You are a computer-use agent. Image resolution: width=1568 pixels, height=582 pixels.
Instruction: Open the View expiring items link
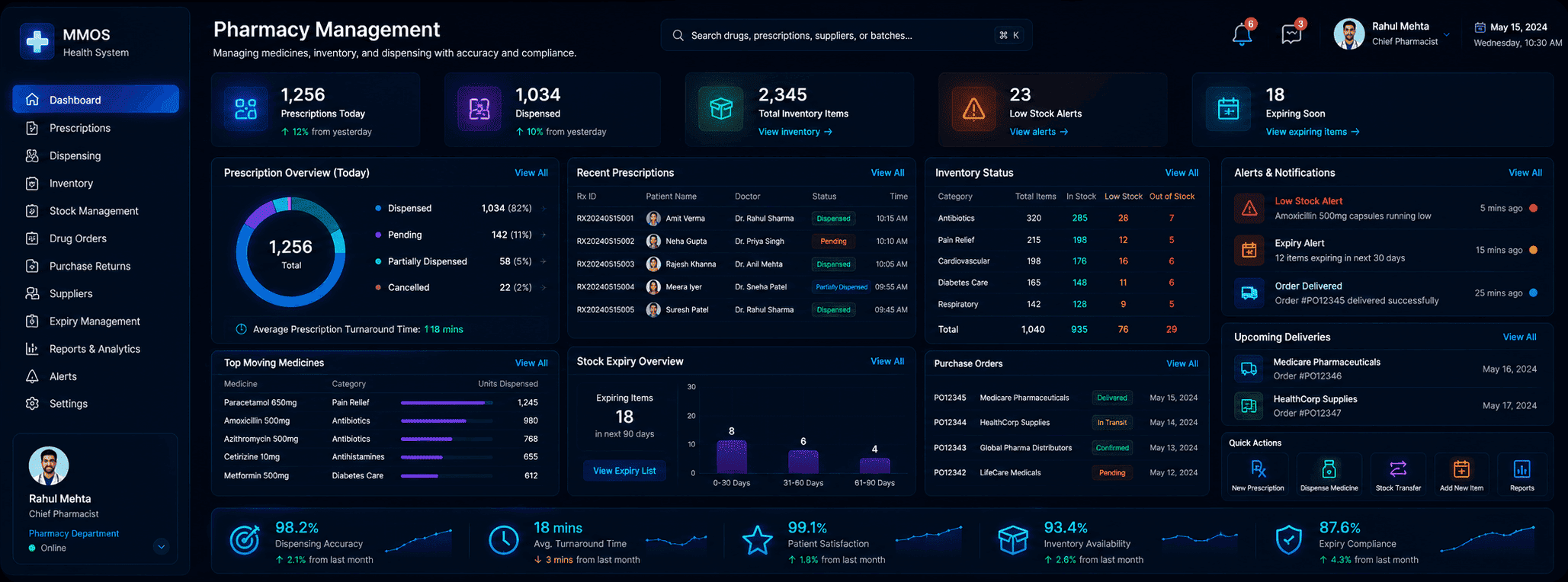(x=1313, y=132)
